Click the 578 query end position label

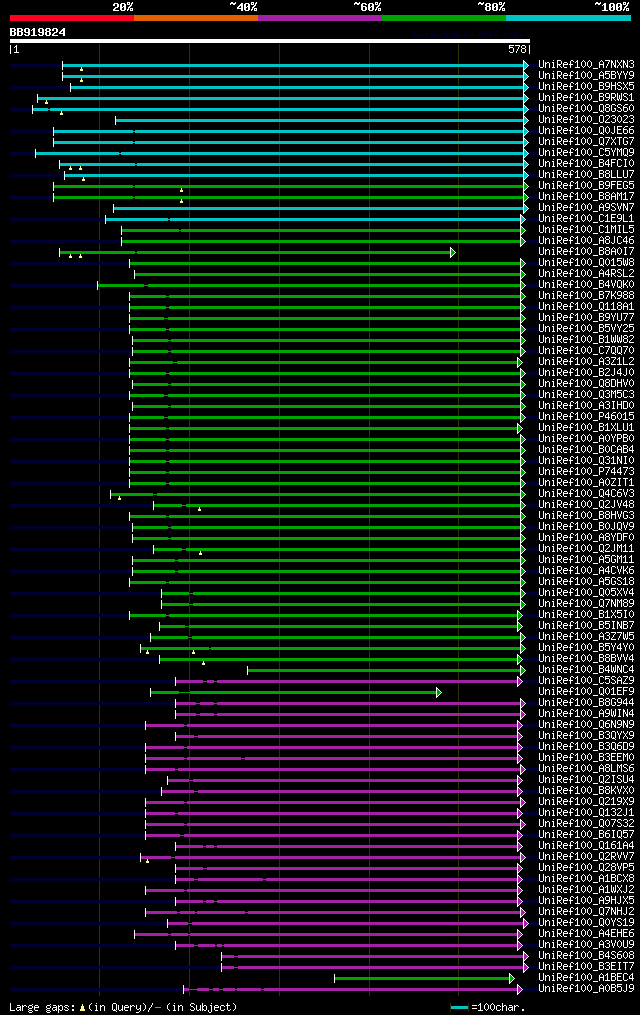pyautogui.click(x=518, y=49)
